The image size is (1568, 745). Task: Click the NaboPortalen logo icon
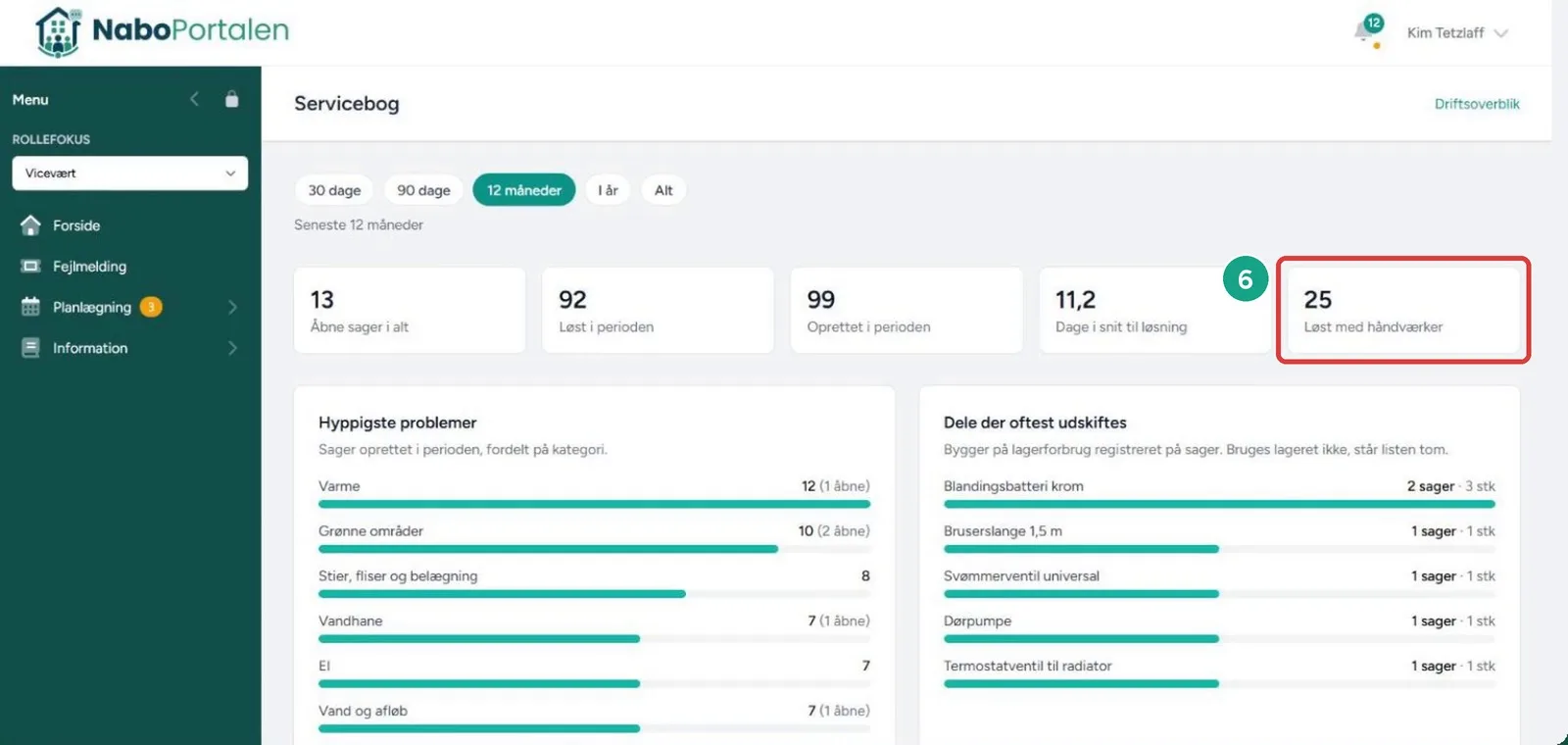(58, 31)
